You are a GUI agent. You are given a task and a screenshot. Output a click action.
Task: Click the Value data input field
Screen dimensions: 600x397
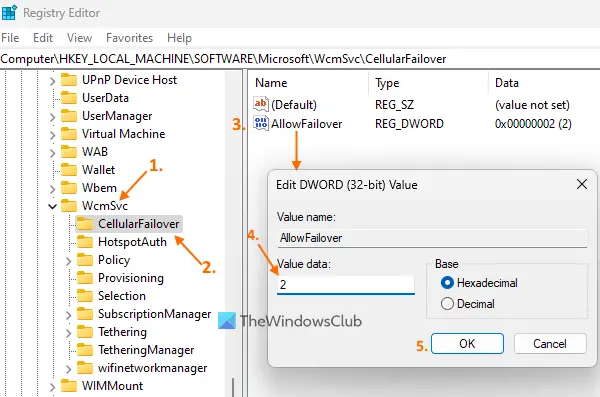(346, 284)
